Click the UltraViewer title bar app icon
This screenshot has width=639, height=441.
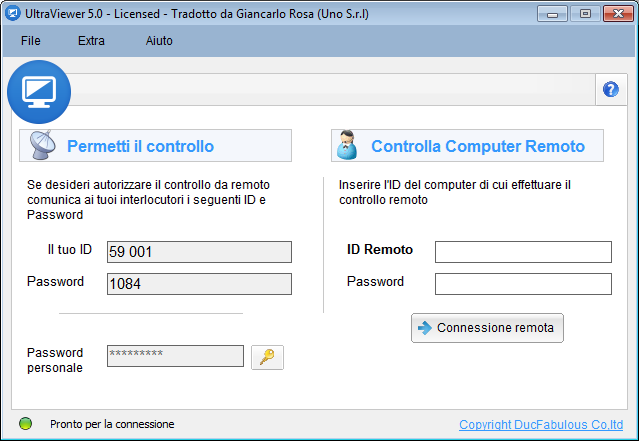(x=12, y=13)
